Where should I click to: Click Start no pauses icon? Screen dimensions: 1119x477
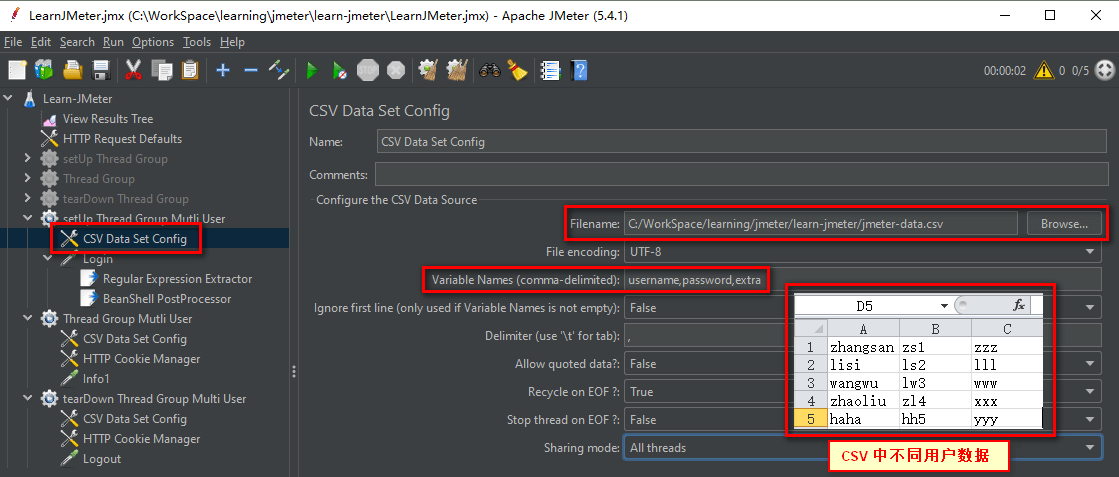tap(340, 70)
